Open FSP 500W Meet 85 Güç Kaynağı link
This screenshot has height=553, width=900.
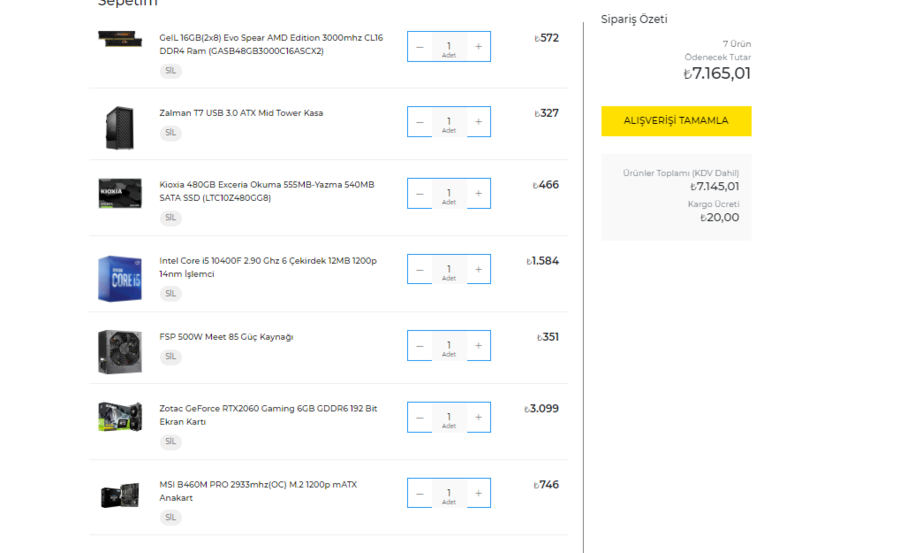coord(226,337)
